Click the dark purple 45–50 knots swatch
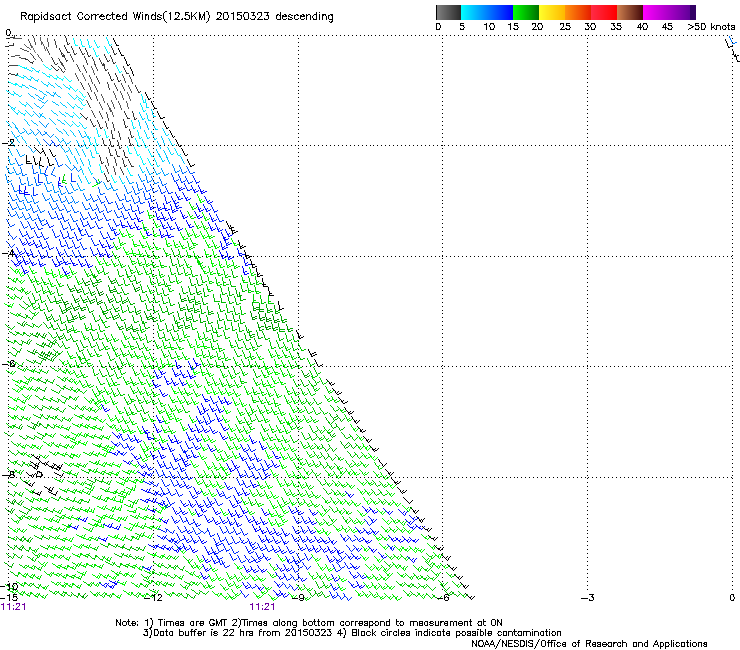This screenshot has width=740, height=650. 682,12
